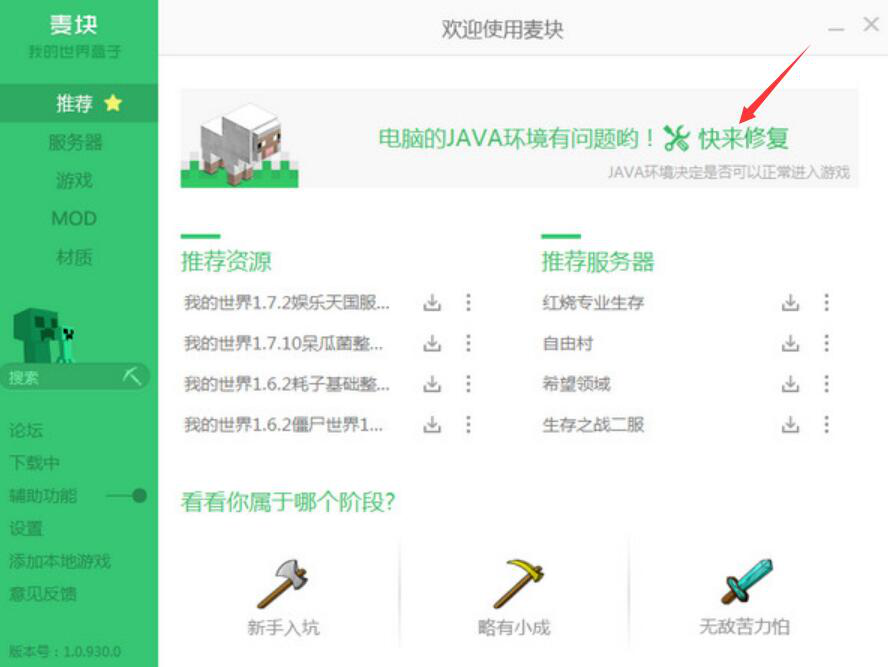Viewport: 888px width, 667px height.
Task: Open the 论坛 link
Action: click(26, 430)
